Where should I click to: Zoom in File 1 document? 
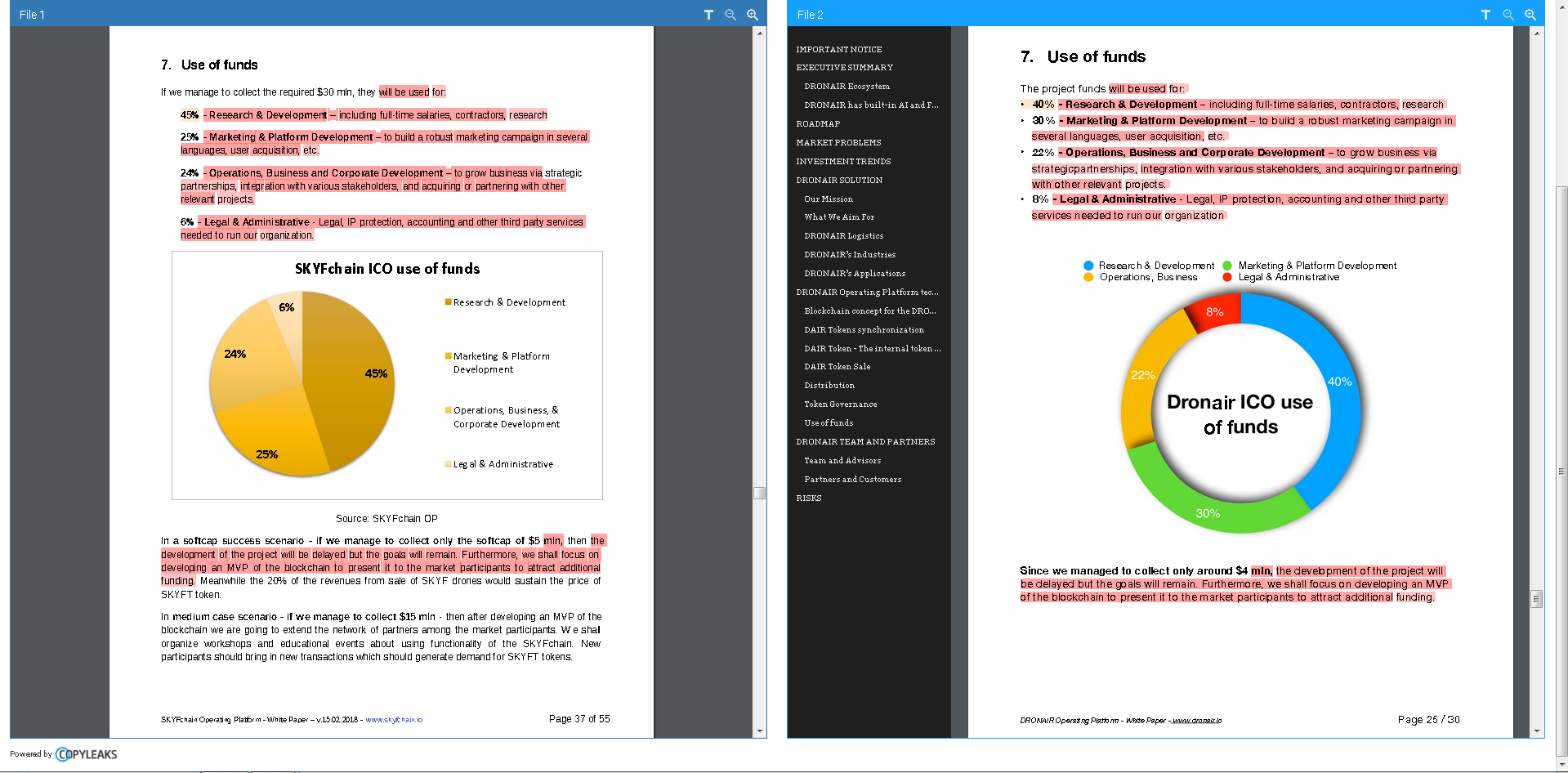753,15
